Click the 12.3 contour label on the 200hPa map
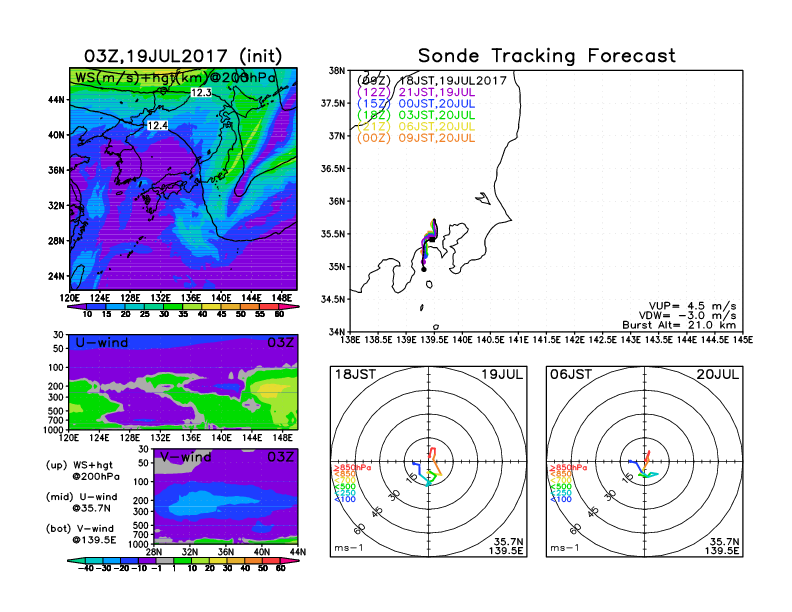 click(201, 92)
